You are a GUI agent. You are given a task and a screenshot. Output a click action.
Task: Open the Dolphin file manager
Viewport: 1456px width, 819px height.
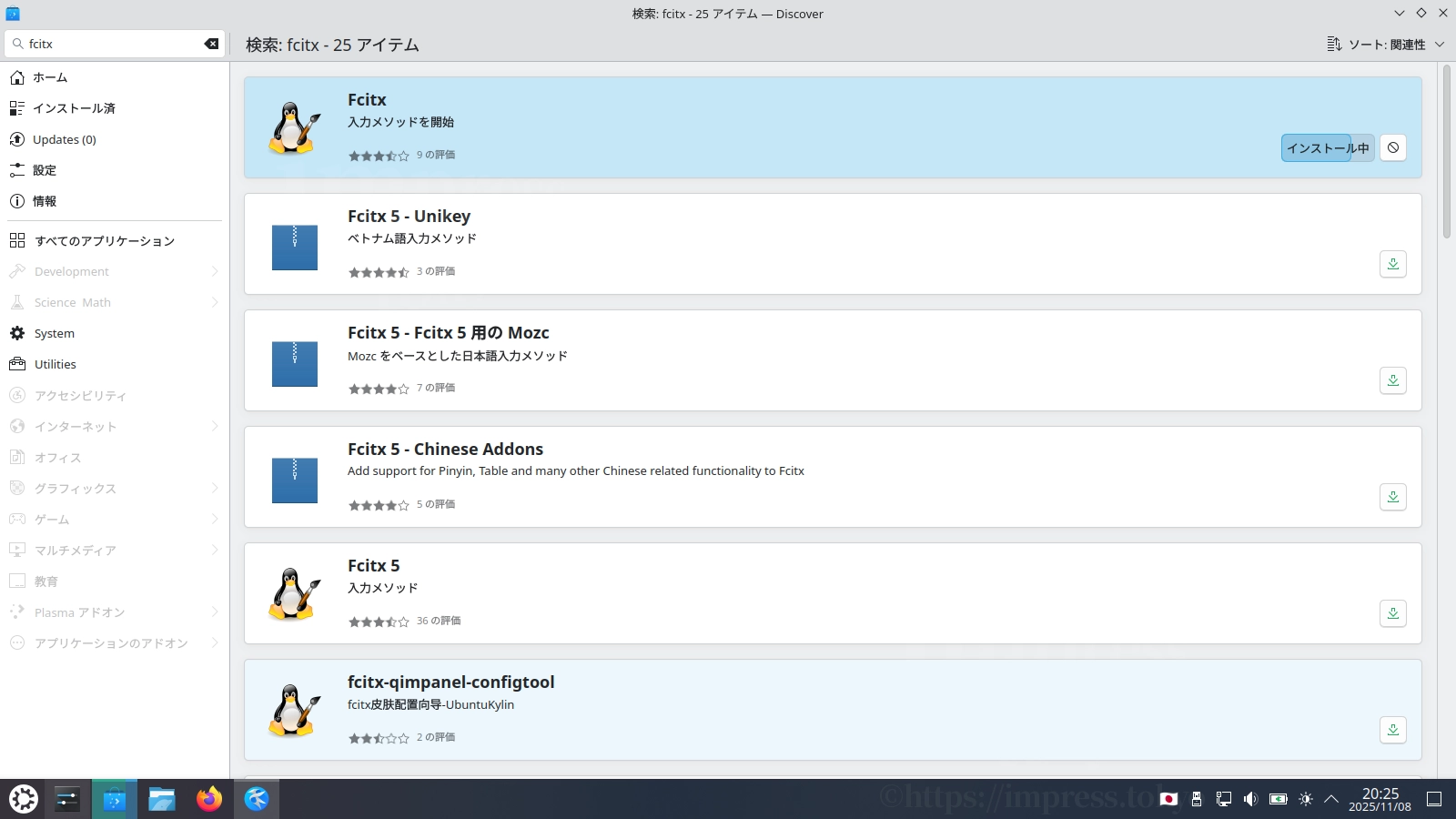[162, 799]
